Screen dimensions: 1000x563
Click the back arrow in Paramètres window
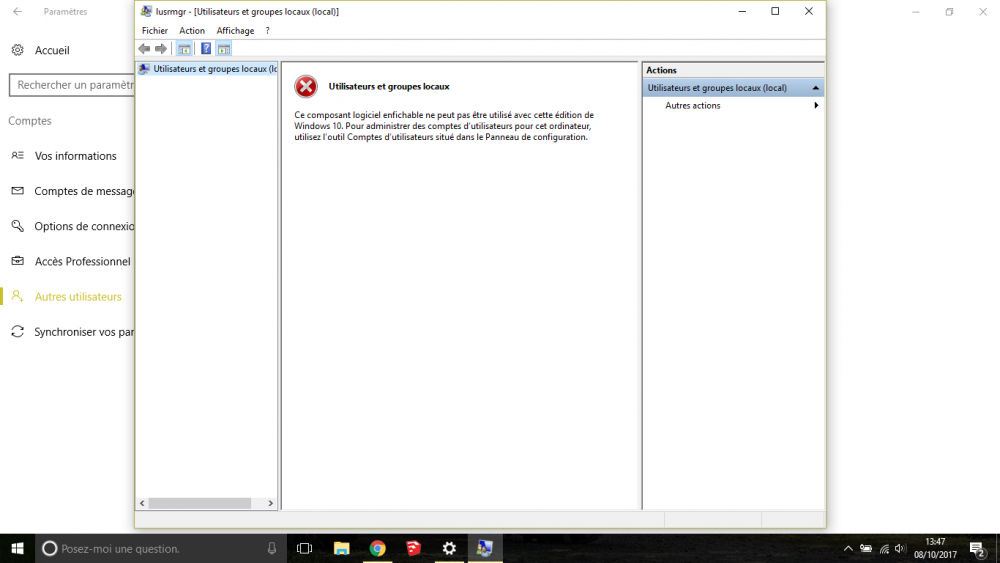coord(17,11)
